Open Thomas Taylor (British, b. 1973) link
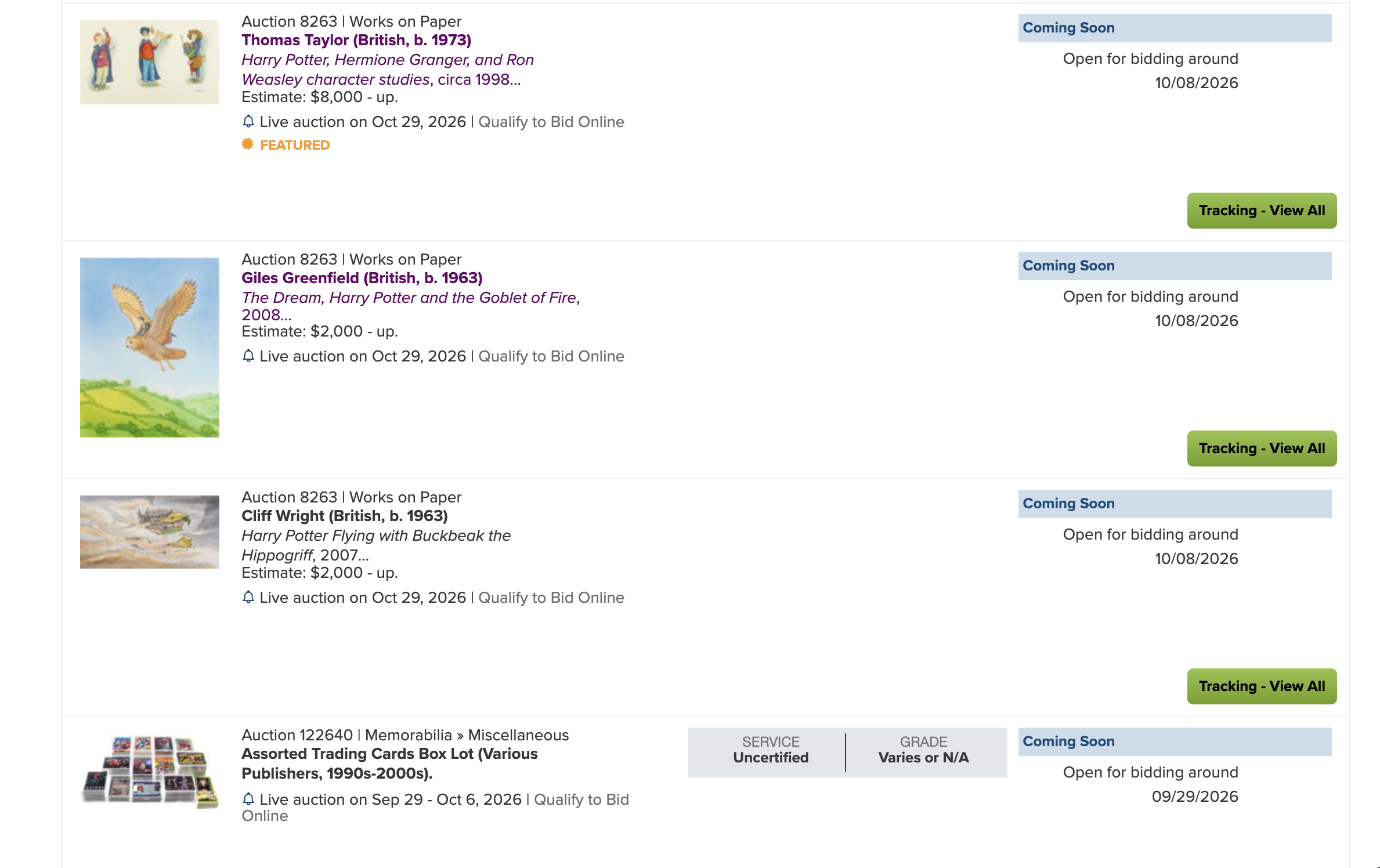 (x=356, y=40)
